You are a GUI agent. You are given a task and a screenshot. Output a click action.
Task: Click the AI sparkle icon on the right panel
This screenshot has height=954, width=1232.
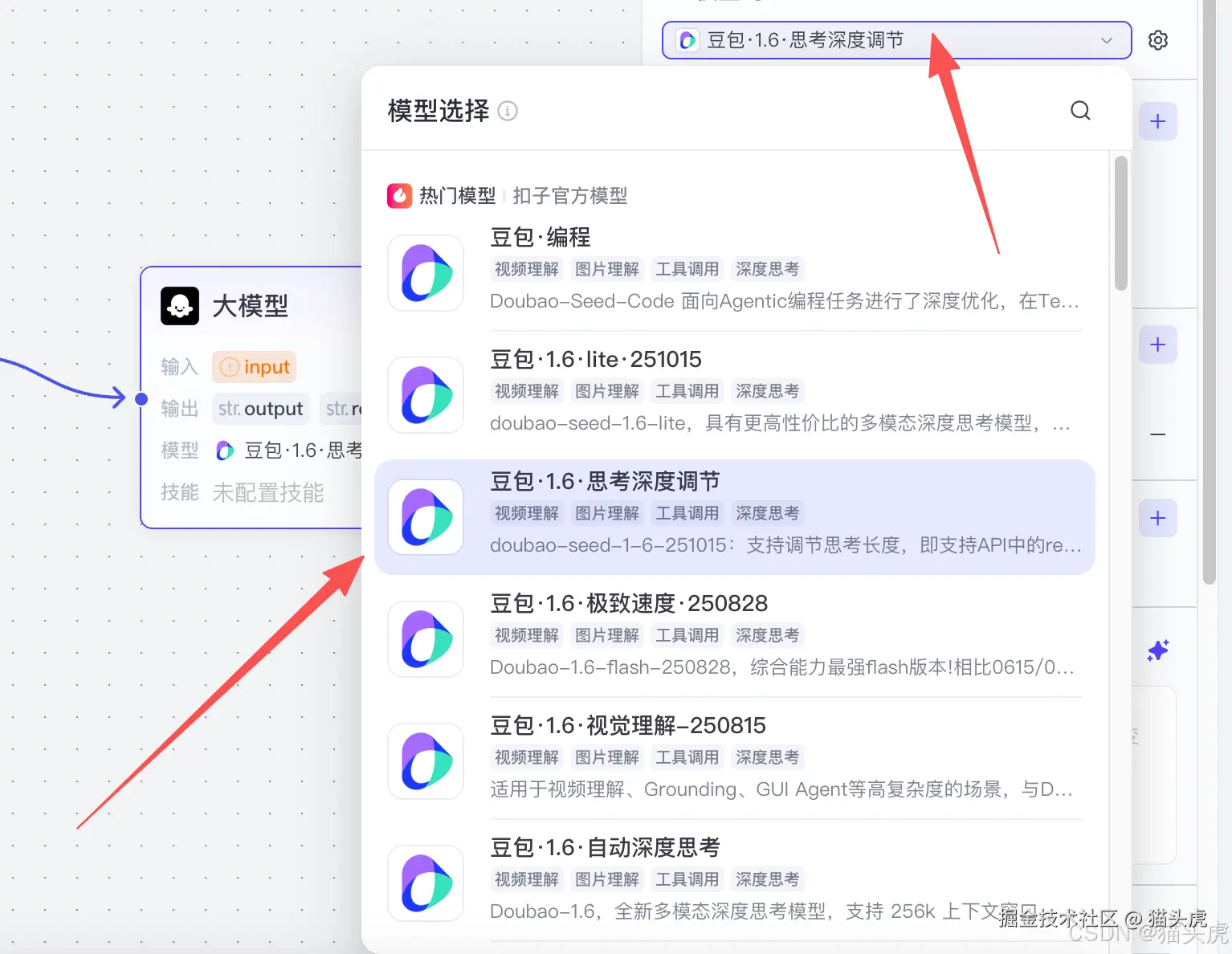tap(1157, 651)
